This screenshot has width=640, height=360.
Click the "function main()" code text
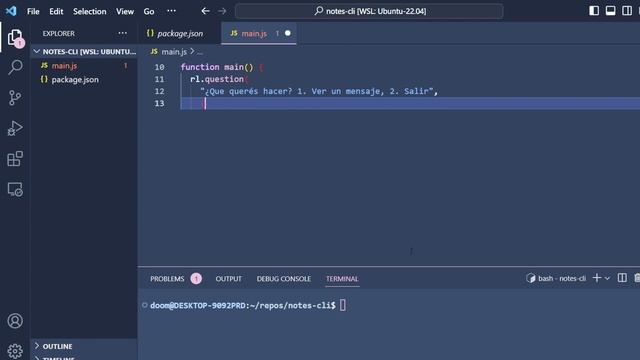(217, 67)
